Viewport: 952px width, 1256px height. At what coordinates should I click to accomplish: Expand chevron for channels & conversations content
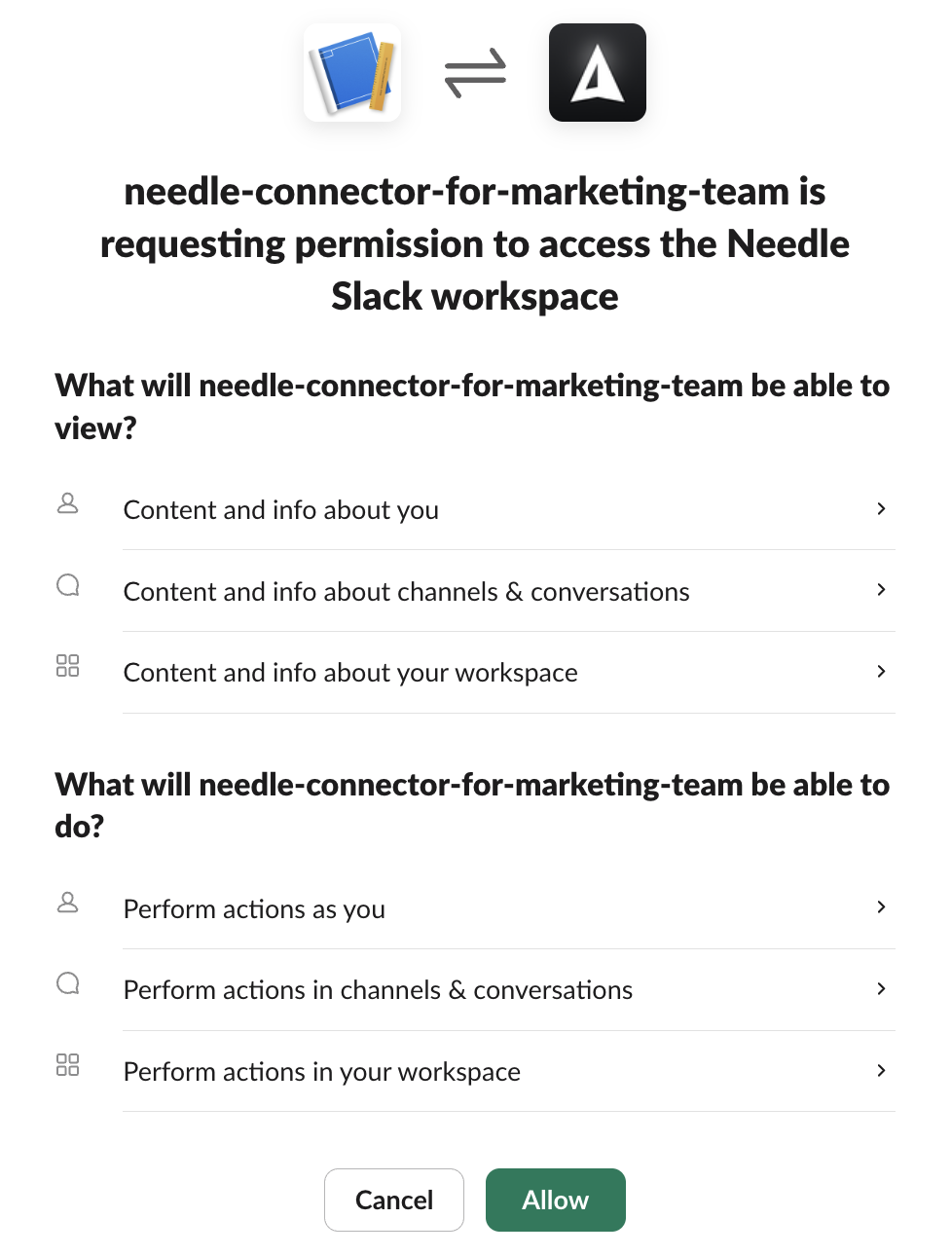click(881, 590)
